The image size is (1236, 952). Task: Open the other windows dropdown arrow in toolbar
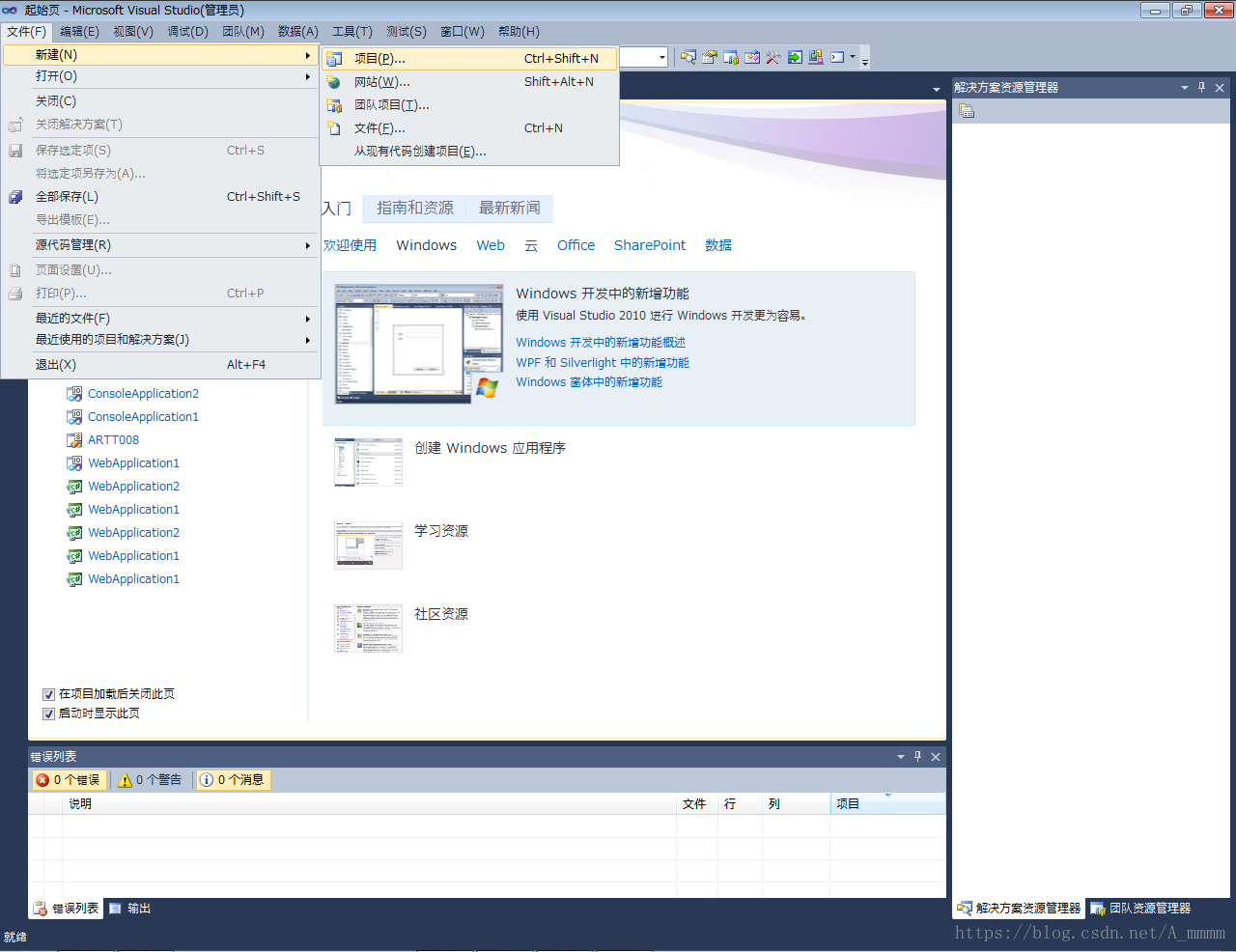point(853,57)
